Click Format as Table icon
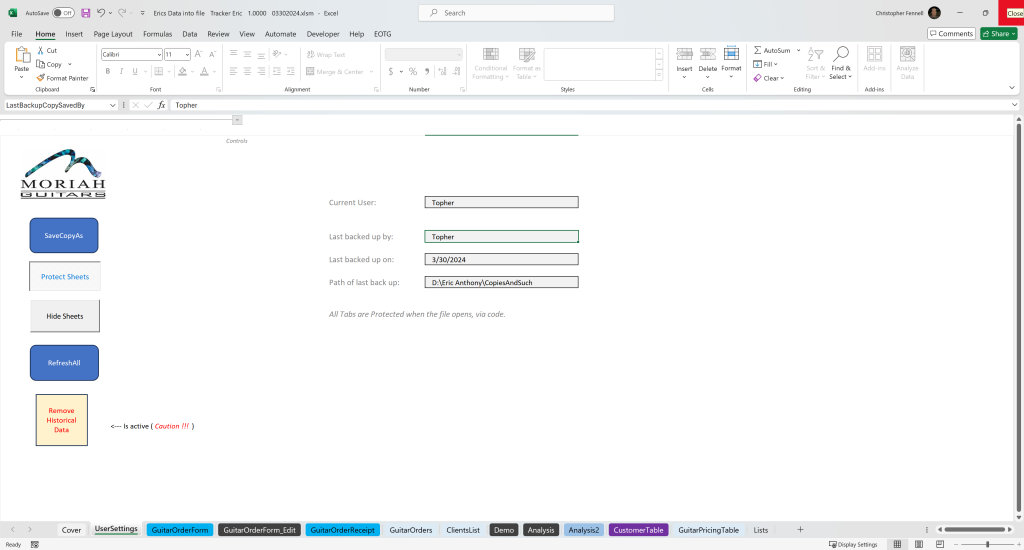Screen dimensions: 1024x550 (526, 55)
